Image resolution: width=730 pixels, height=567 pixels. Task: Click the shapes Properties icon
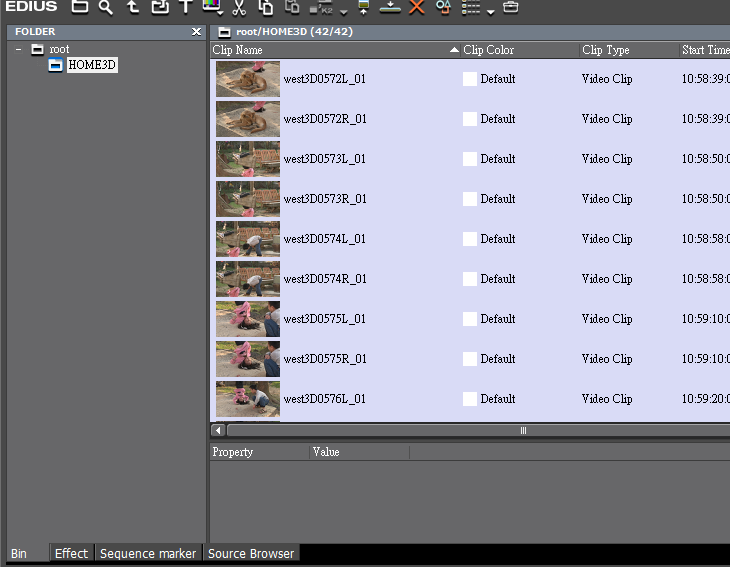tap(443, 7)
